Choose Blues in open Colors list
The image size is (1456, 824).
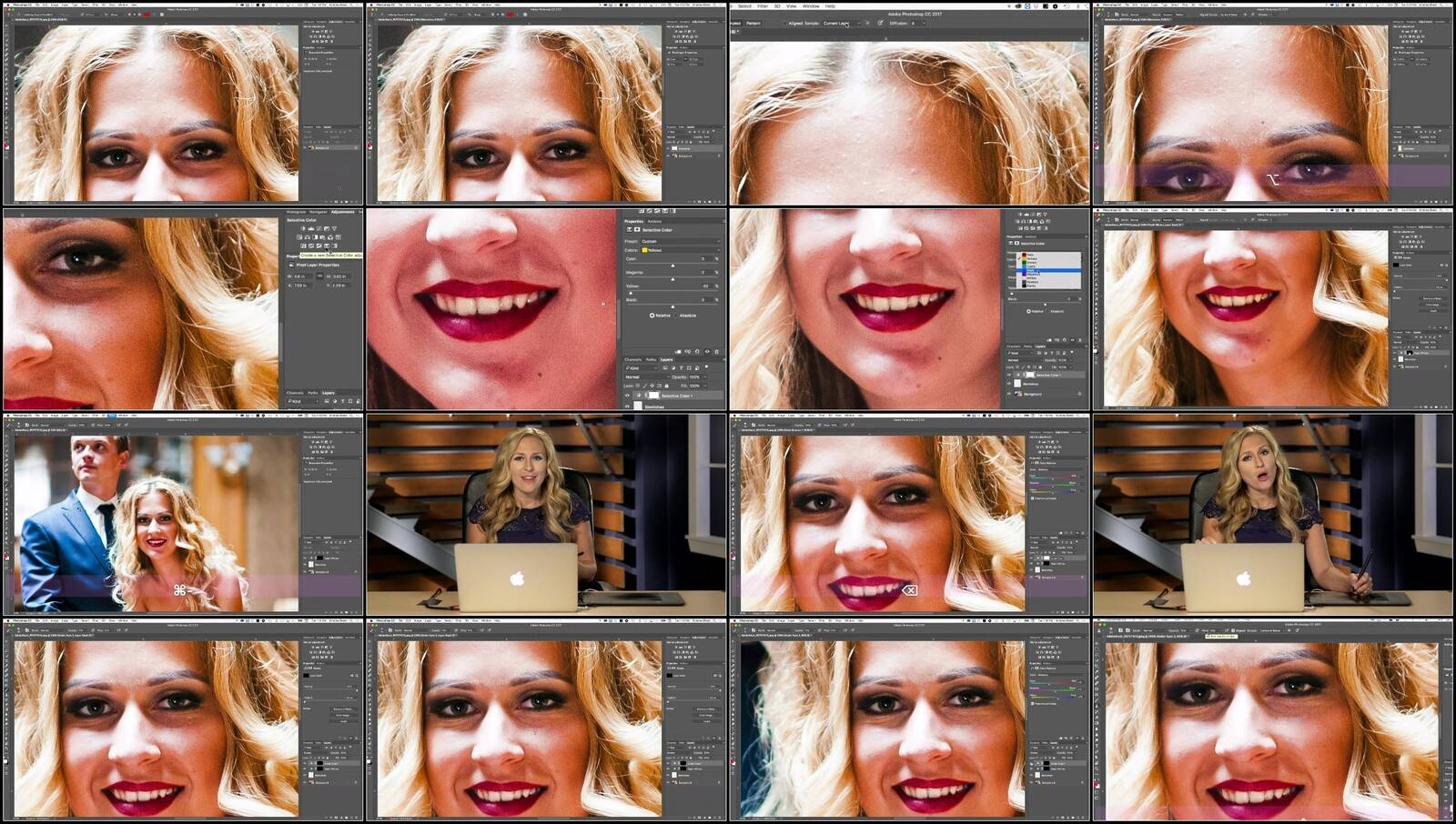tap(1049, 271)
